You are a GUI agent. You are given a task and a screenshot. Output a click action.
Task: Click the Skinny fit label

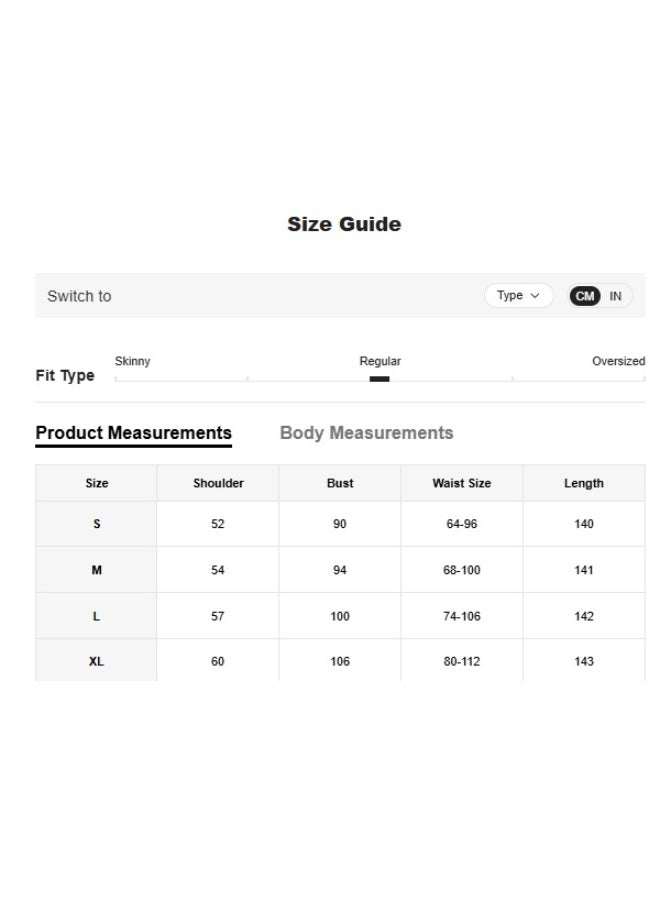point(132,361)
